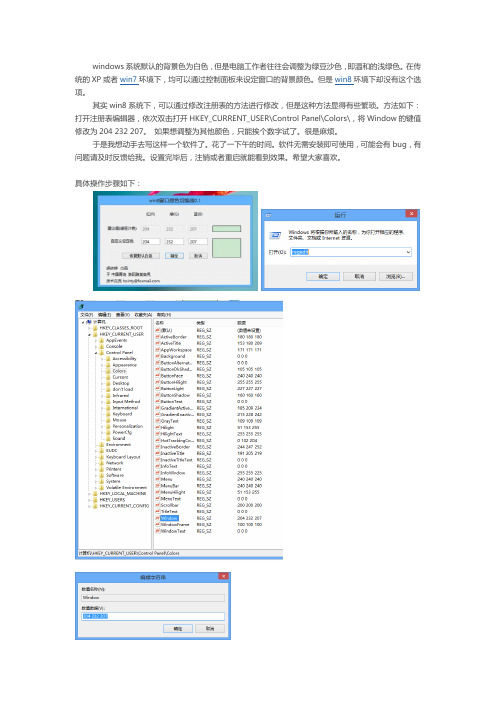Click the HKEY_USERS folder icon
Viewport: 496px width, 702px height.
pos(95,500)
